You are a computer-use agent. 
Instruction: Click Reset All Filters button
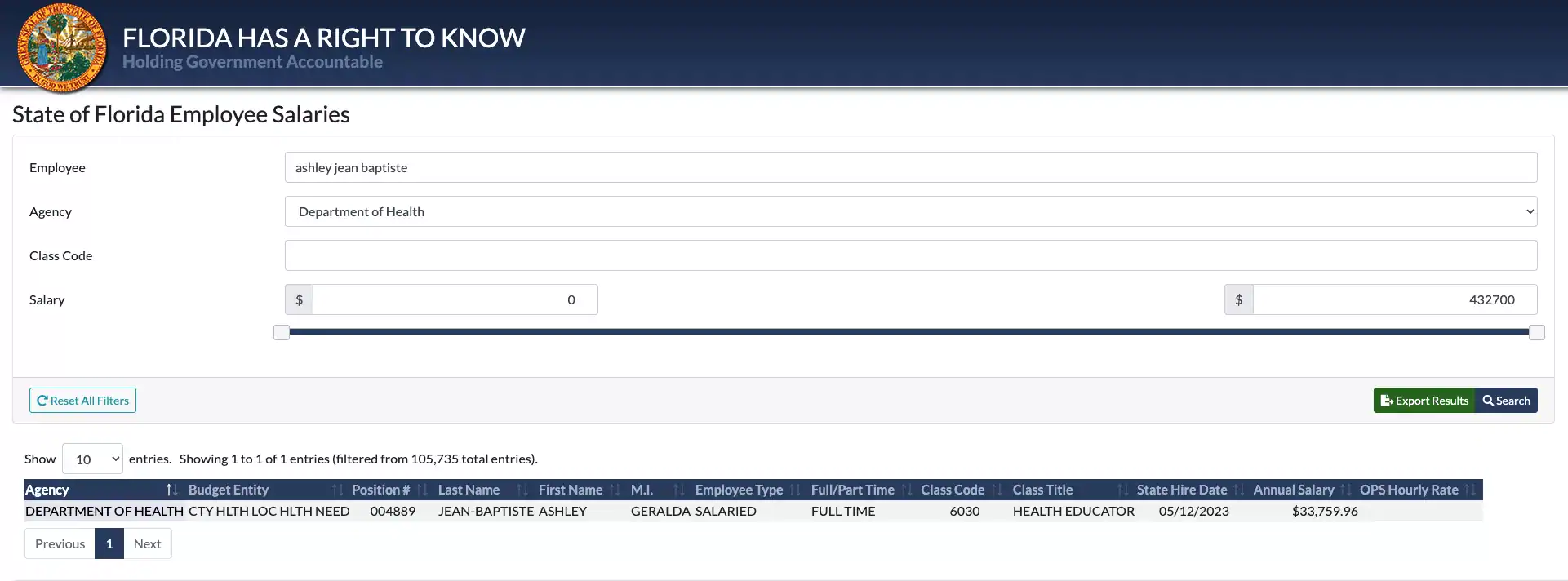click(x=82, y=401)
